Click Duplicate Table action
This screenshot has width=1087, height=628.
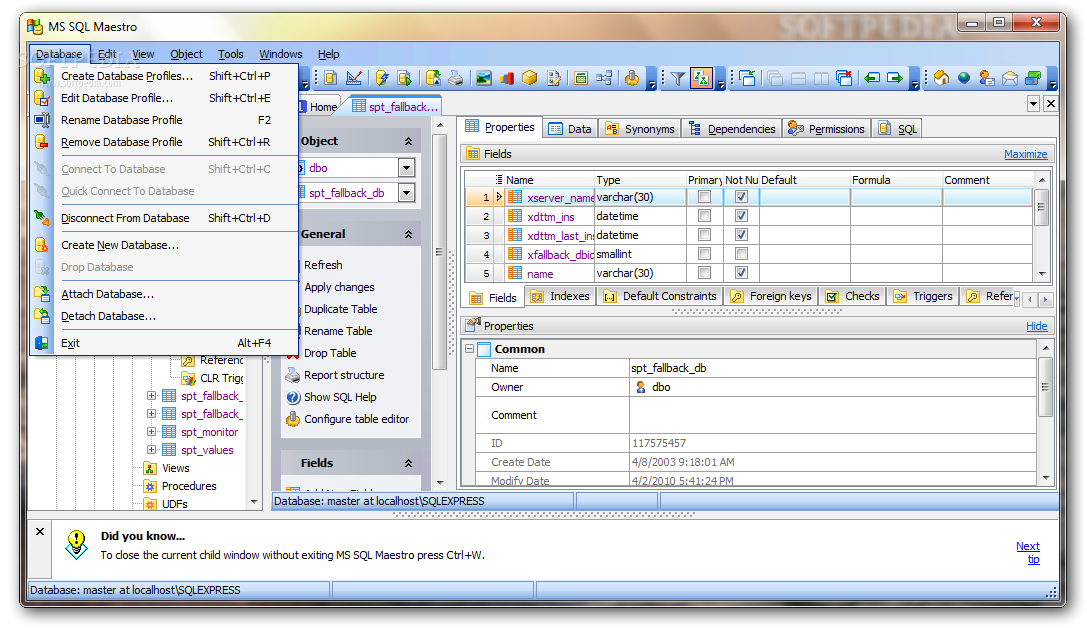tap(340, 309)
